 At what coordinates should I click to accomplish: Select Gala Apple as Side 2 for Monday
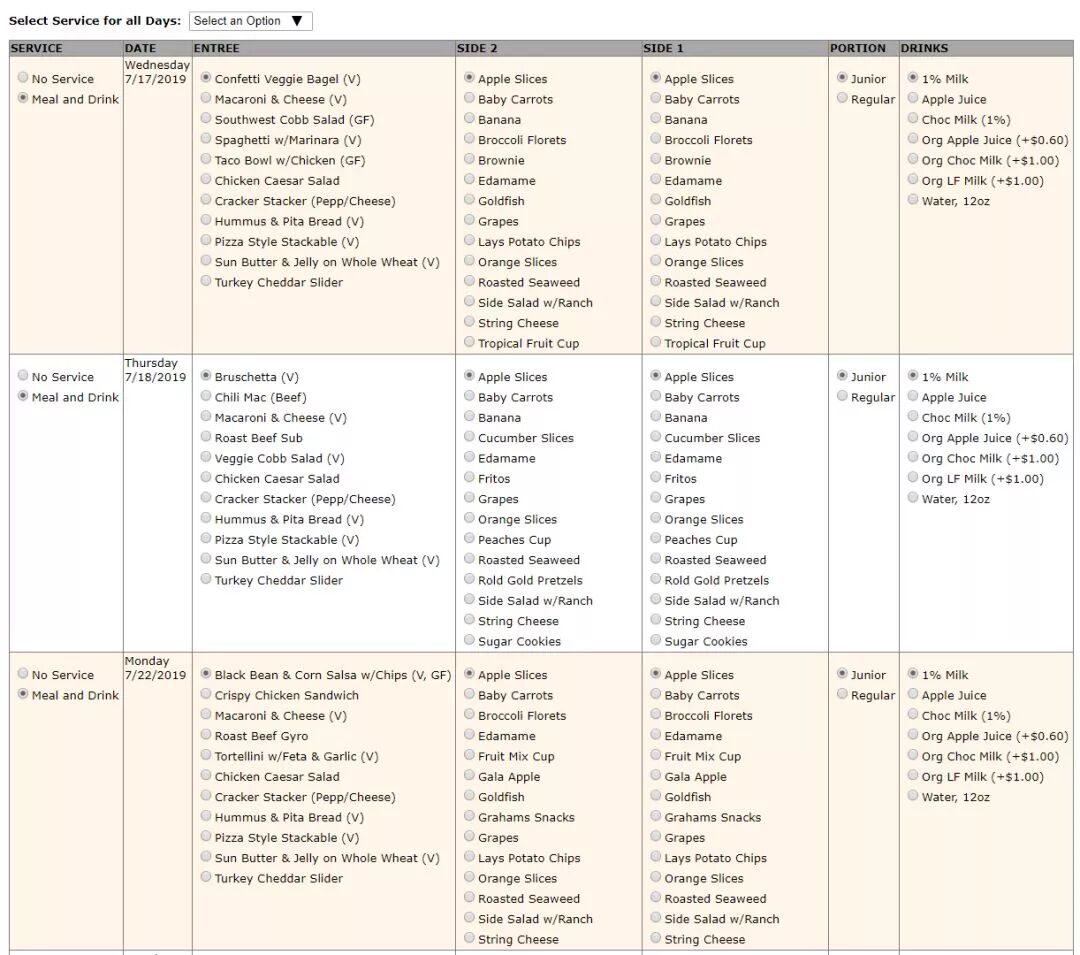click(469, 775)
